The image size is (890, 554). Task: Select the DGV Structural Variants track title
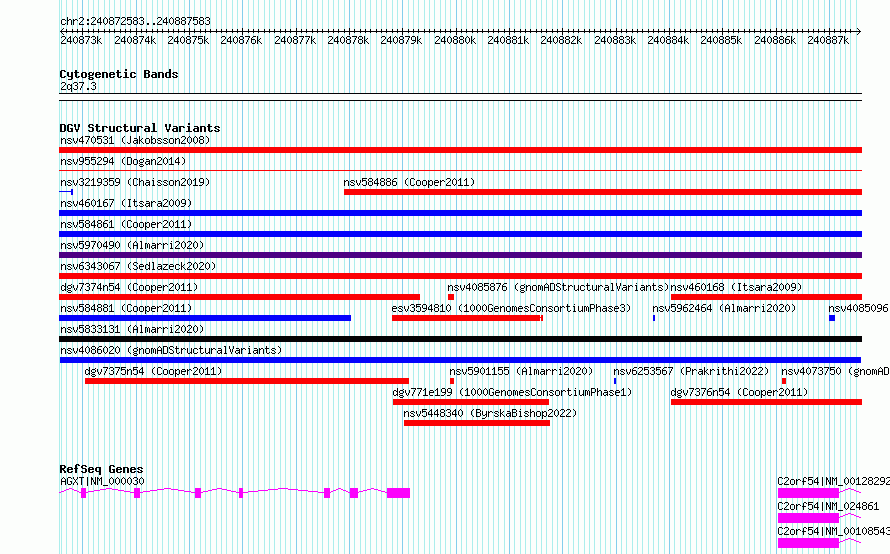point(140,128)
